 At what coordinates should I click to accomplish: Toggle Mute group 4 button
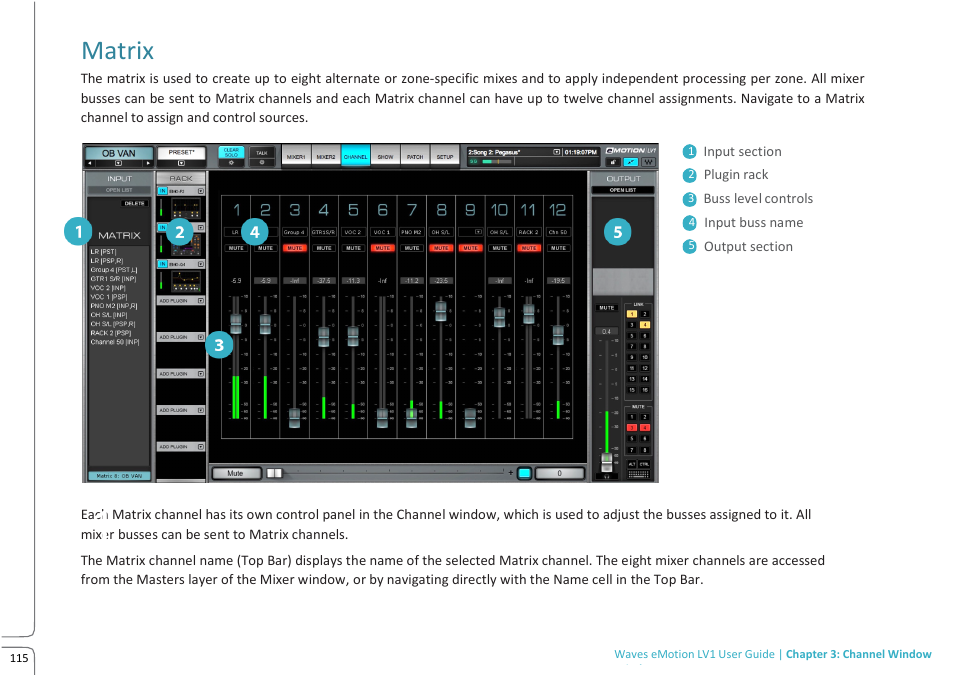tap(644, 428)
